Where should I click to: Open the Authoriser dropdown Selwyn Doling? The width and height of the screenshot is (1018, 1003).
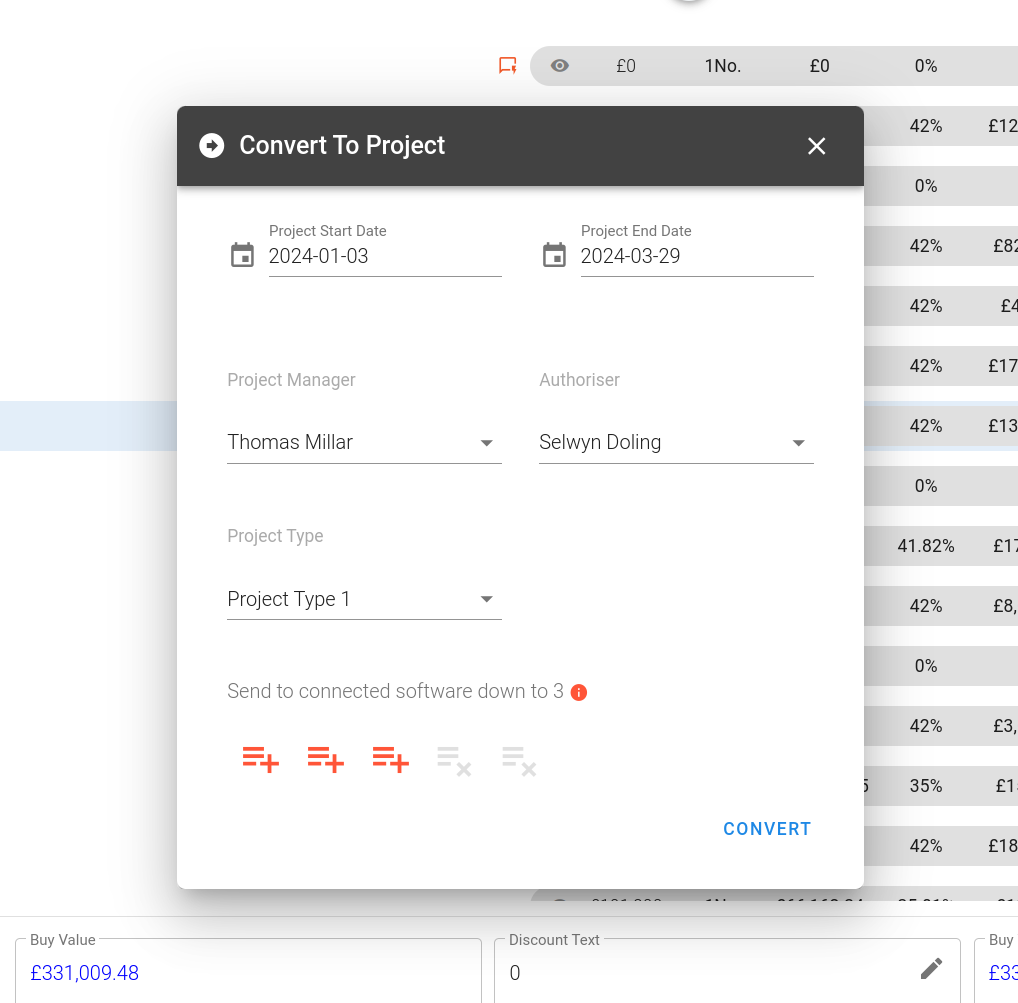click(x=676, y=443)
